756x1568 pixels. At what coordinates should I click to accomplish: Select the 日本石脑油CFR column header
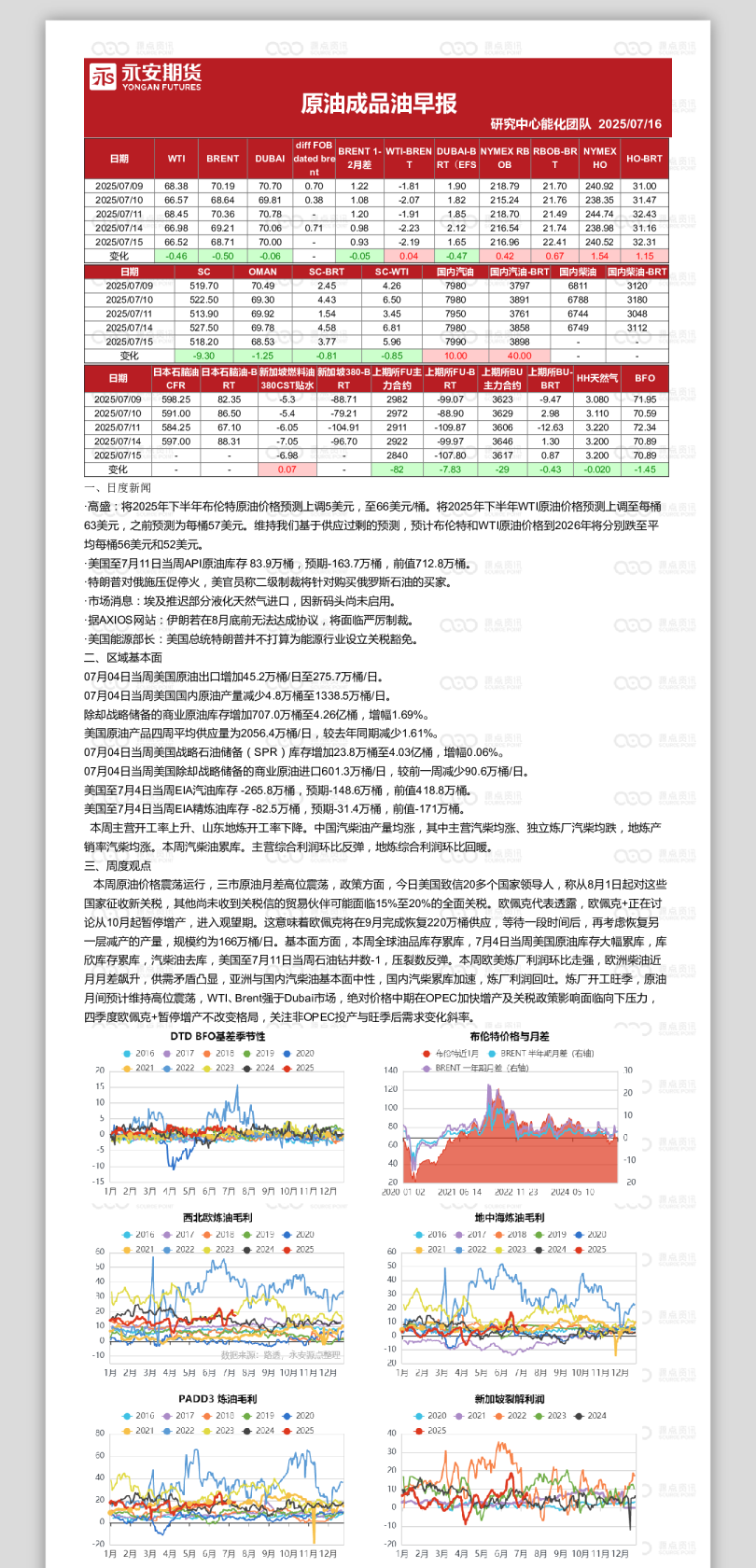click(175, 378)
